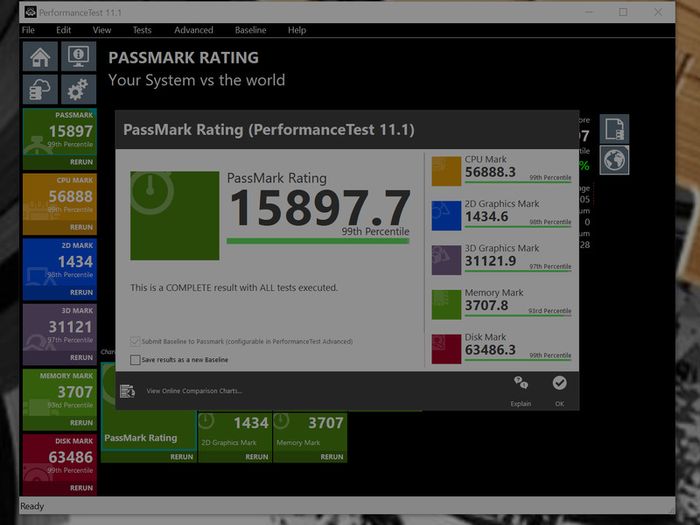The height and width of the screenshot is (525, 700).
Task: Click the purple 3D Graphics Mark tile in dialog
Action: [446, 260]
